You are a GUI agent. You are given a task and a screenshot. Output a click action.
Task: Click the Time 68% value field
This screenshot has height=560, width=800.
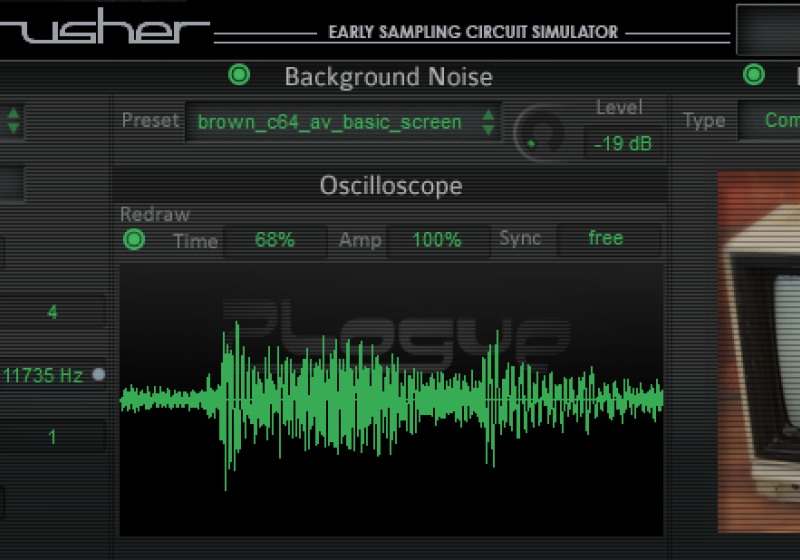coord(274,240)
